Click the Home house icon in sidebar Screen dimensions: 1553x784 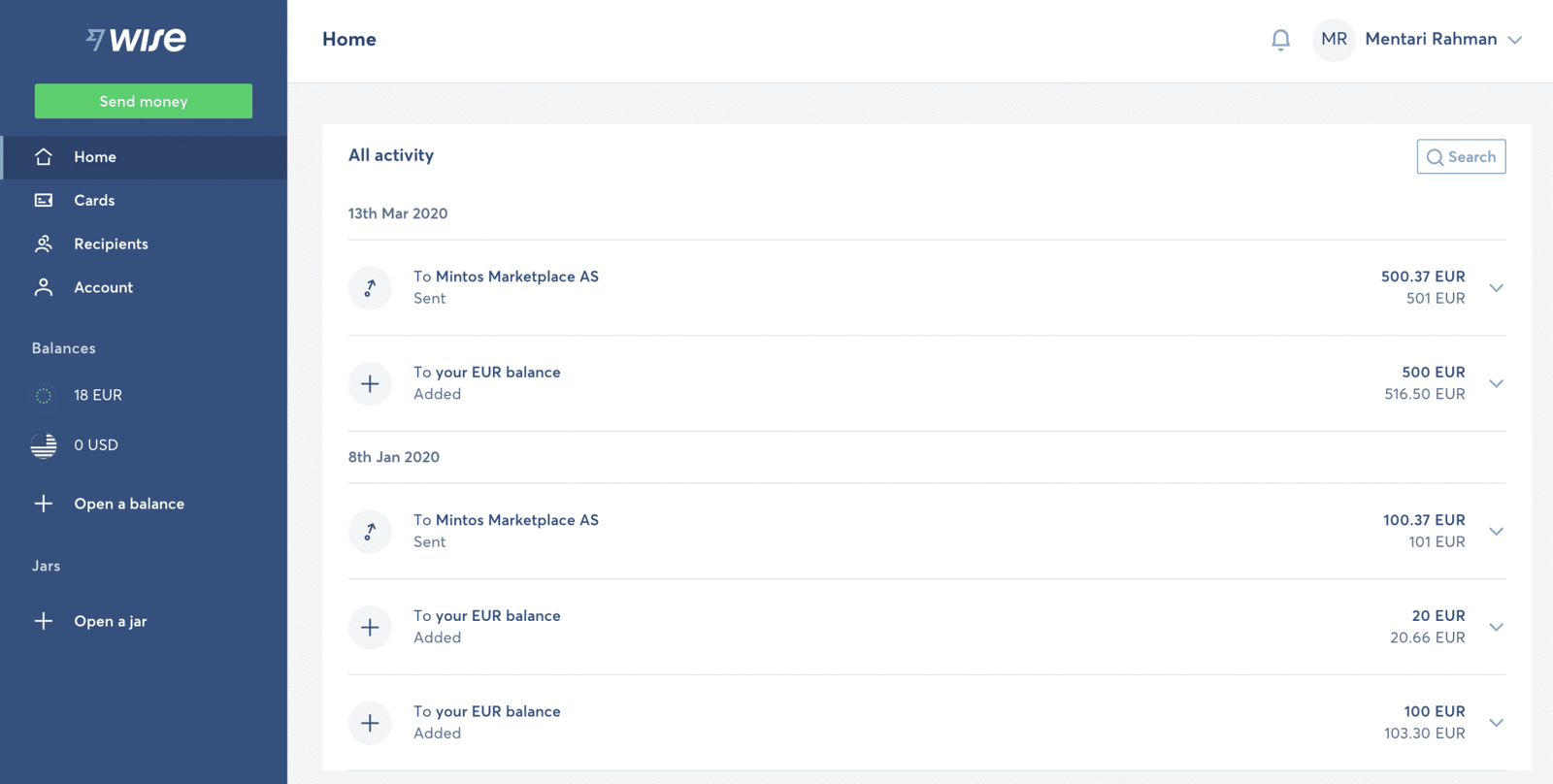tap(44, 157)
